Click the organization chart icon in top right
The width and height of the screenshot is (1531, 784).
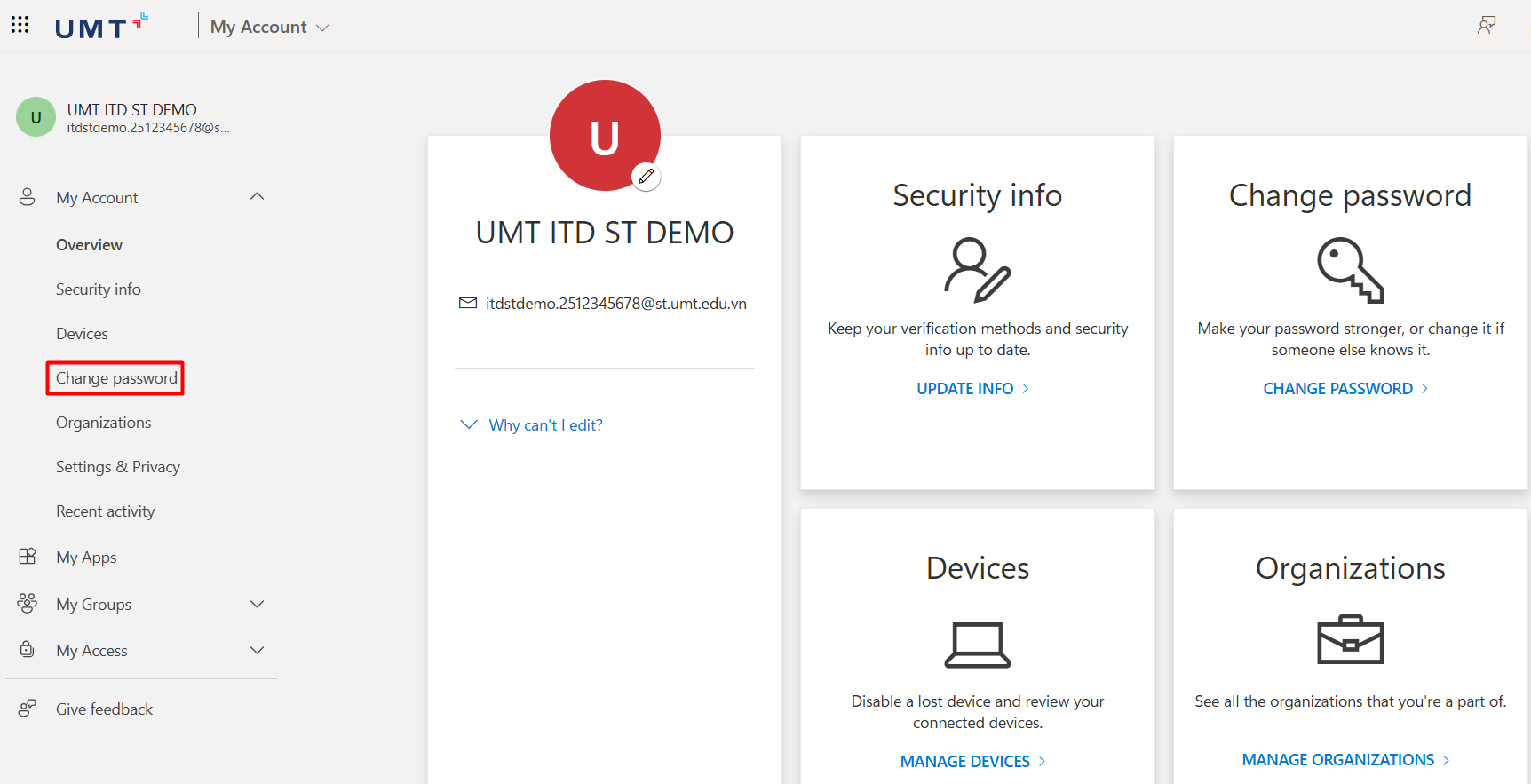[1486, 25]
